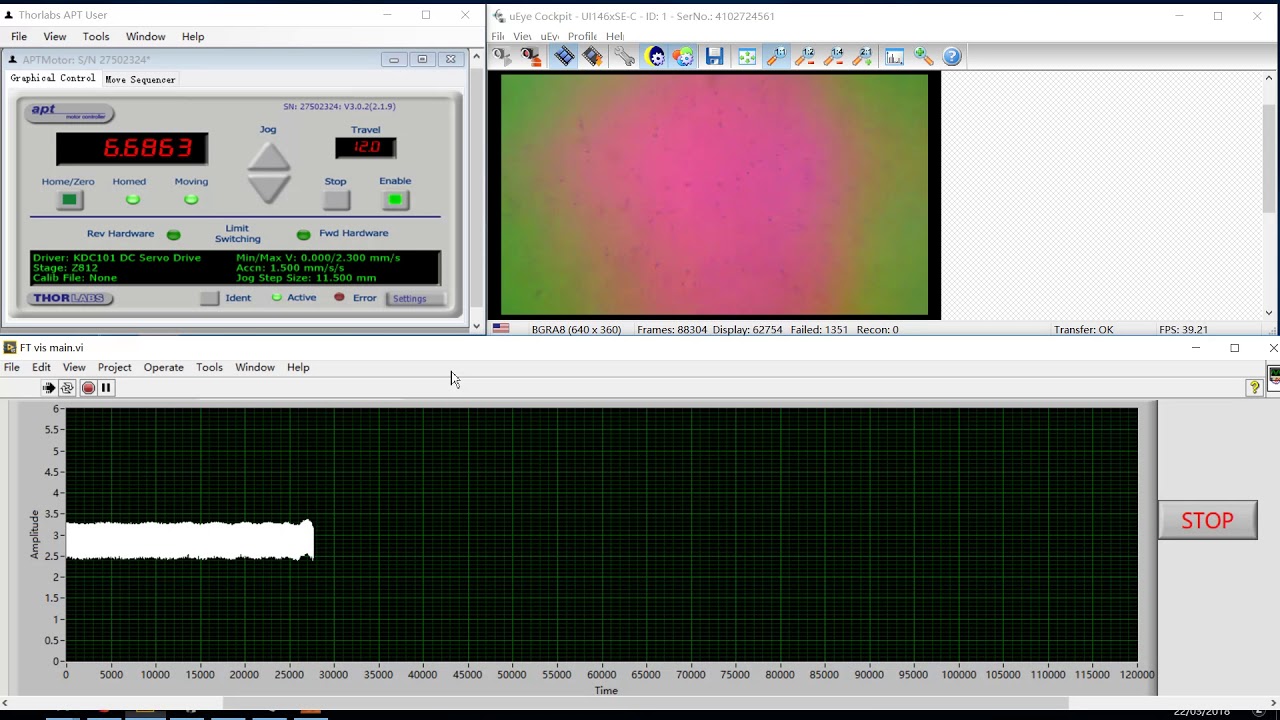Click the red position display 6.6863
This screenshot has height=720, width=1280.
coord(132,148)
